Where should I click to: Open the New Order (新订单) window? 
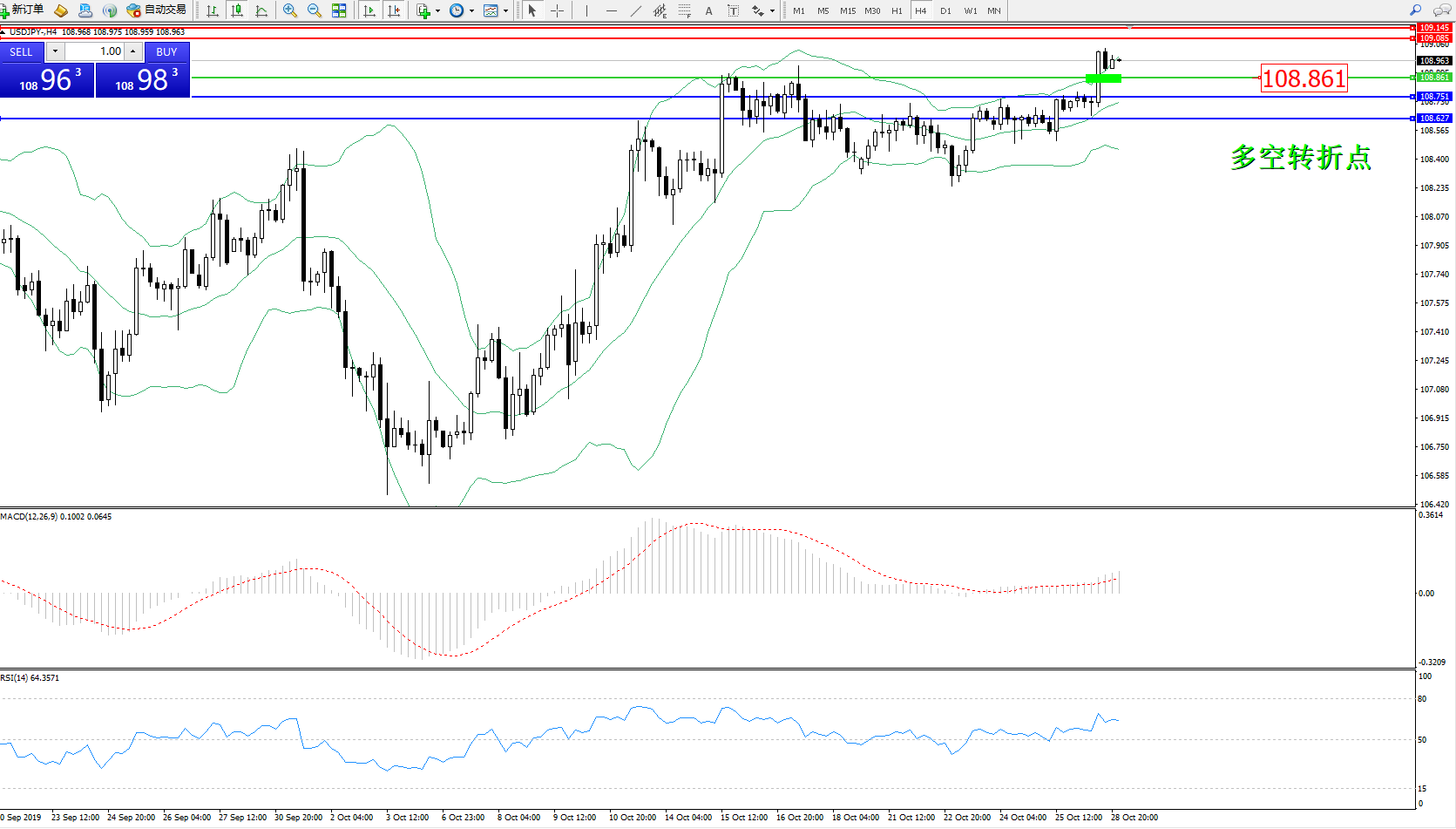(x=23, y=10)
